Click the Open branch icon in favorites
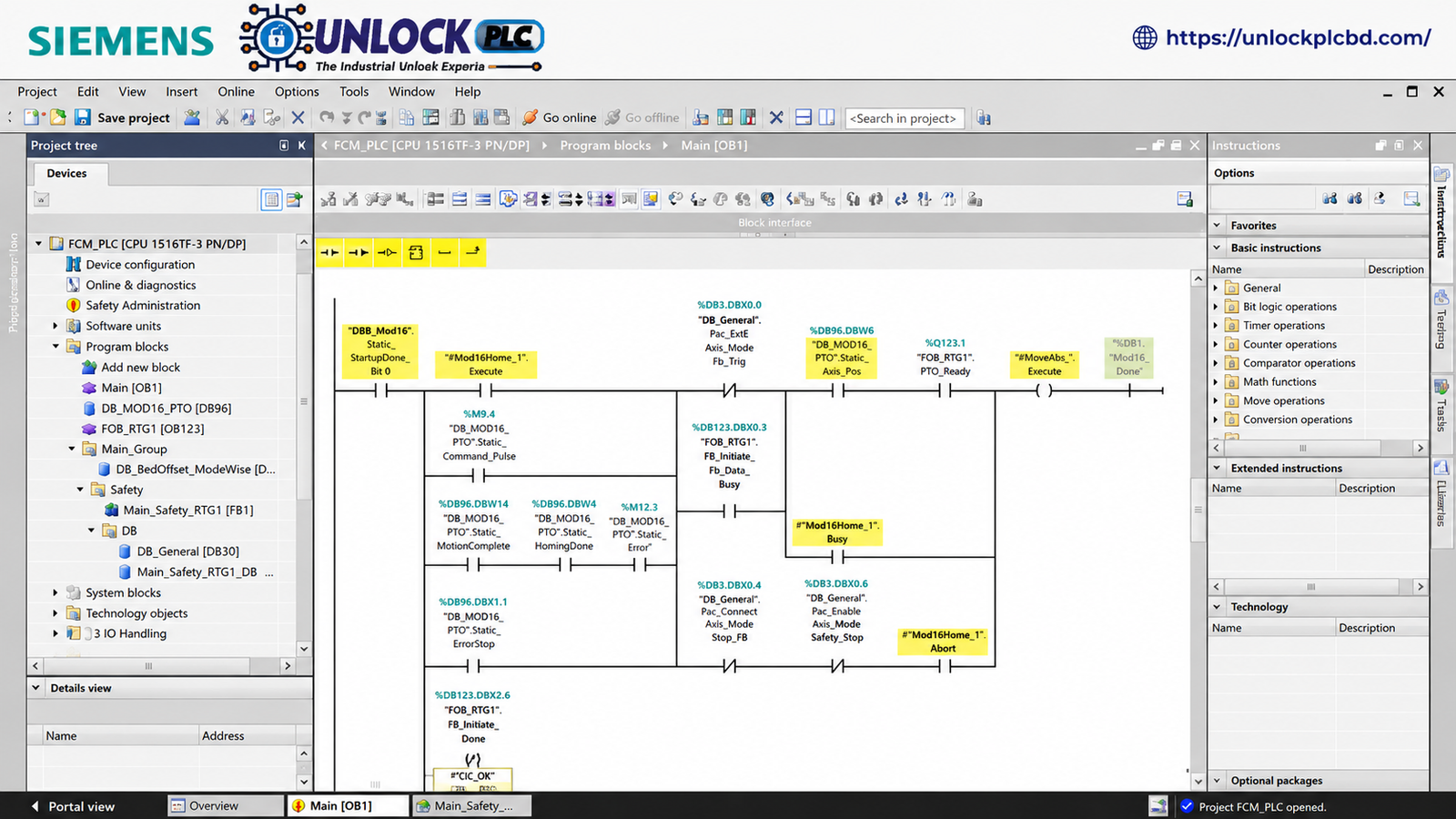The image size is (1456, 819). pyautogui.click(x=444, y=252)
